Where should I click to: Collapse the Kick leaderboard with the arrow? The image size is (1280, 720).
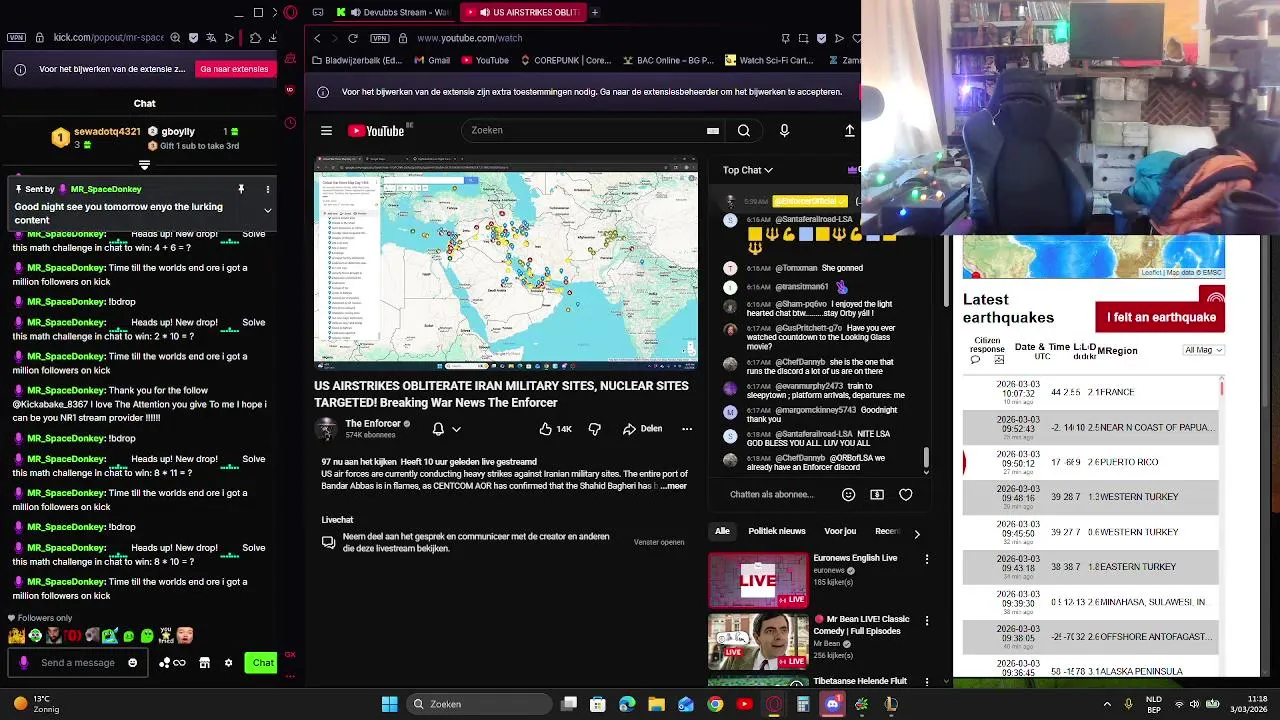tap(144, 165)
